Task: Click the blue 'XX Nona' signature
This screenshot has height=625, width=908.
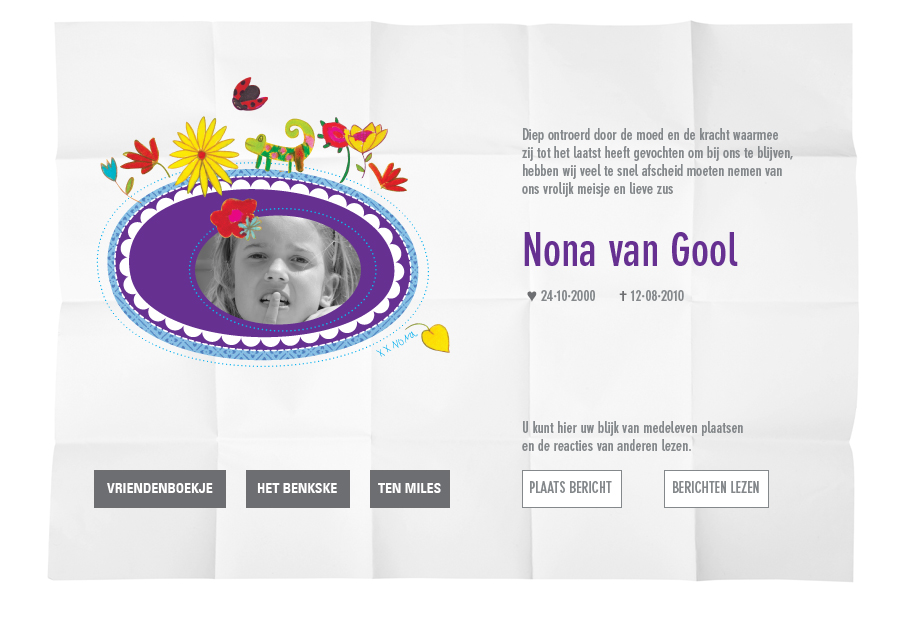Action: click(397, 343)
